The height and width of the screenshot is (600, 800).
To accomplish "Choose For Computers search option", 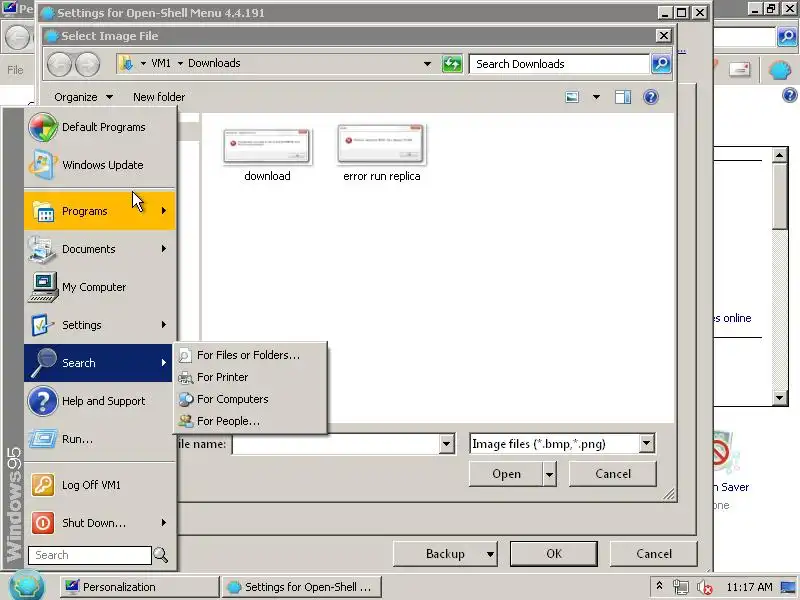I will 251,399.
